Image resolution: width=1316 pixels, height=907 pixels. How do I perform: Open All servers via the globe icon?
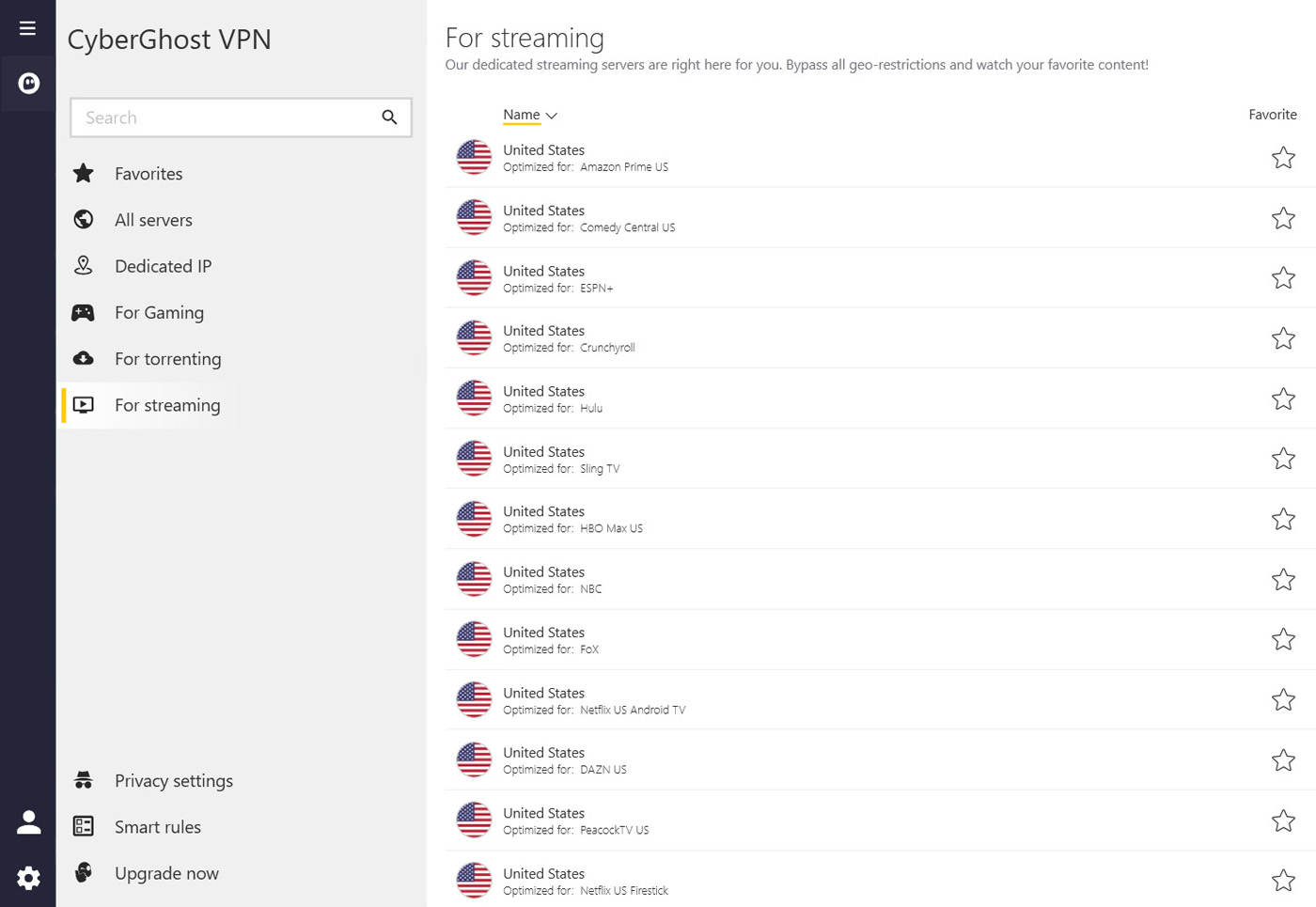(83, 219)
